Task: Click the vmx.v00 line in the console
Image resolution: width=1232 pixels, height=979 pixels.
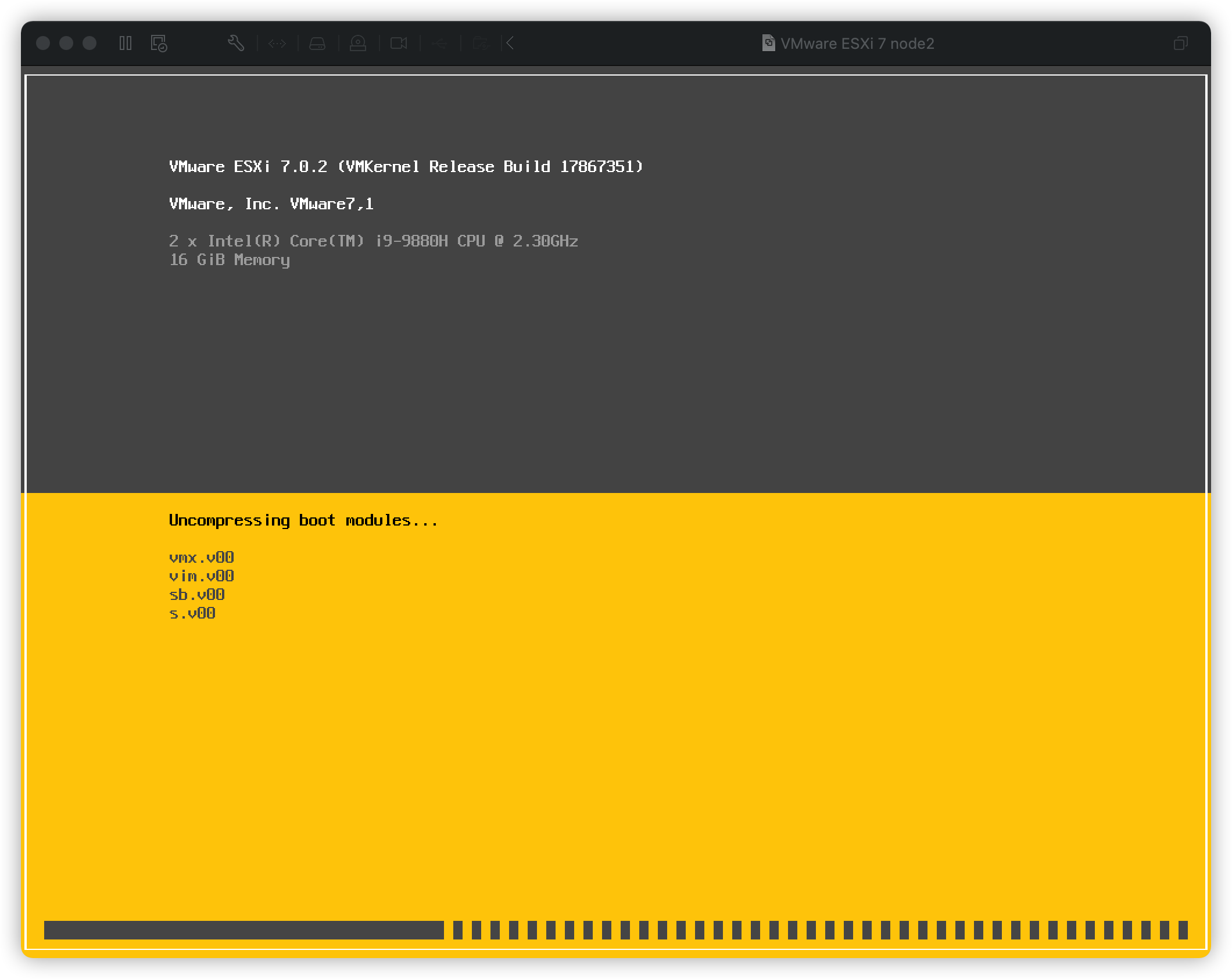Action: (x=200, y=557)
